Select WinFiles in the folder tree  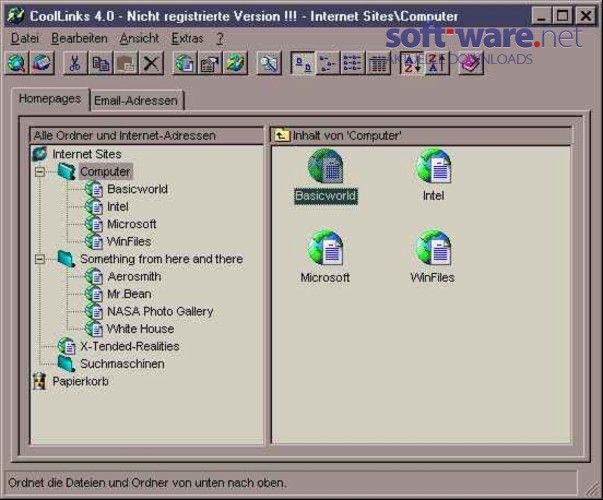(x=129, y=242)
